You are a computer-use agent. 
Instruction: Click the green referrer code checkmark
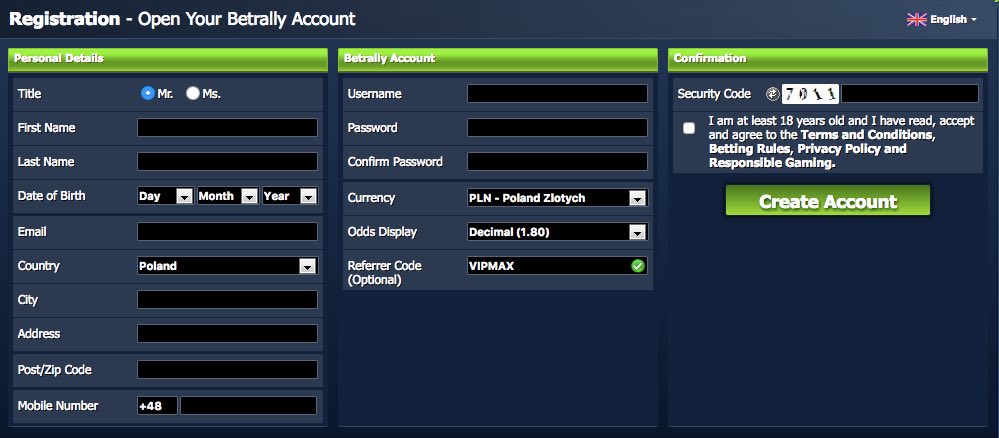638,266
